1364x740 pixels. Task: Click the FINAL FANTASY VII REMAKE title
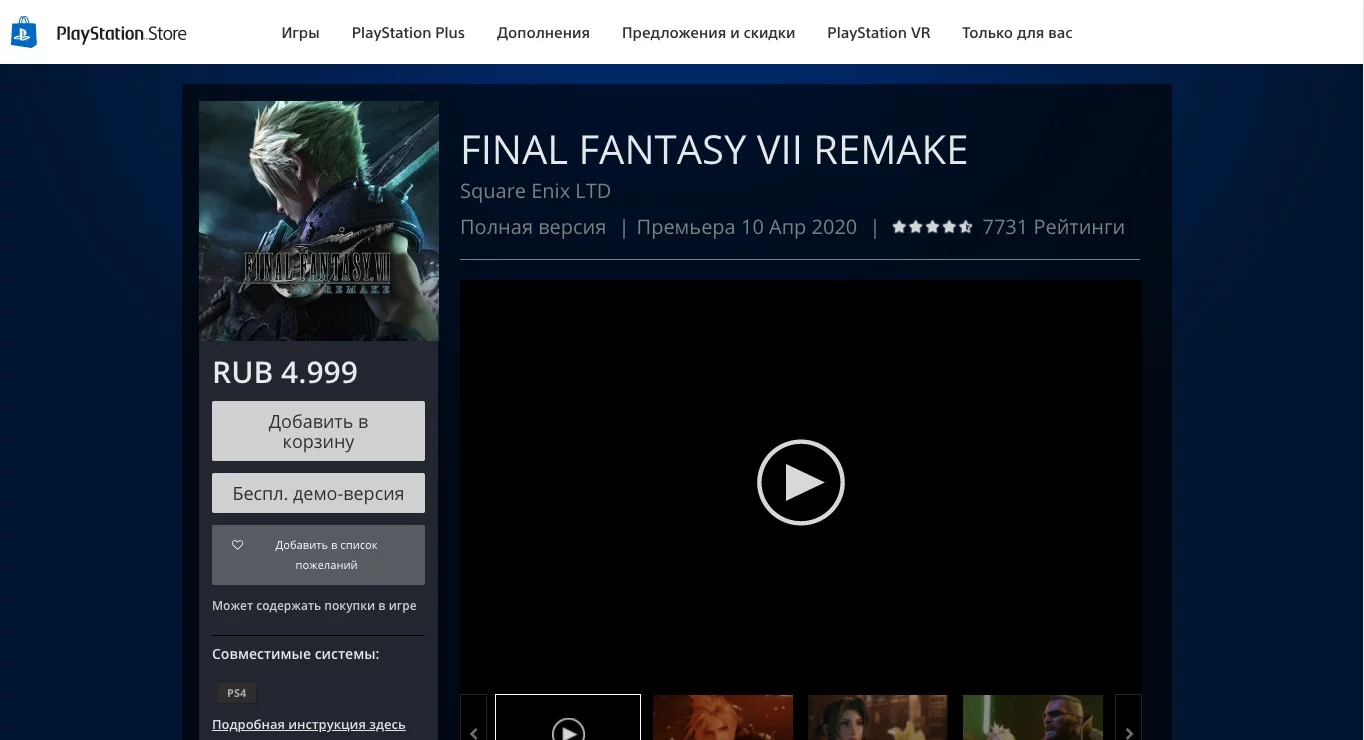(x=714, y=150)
